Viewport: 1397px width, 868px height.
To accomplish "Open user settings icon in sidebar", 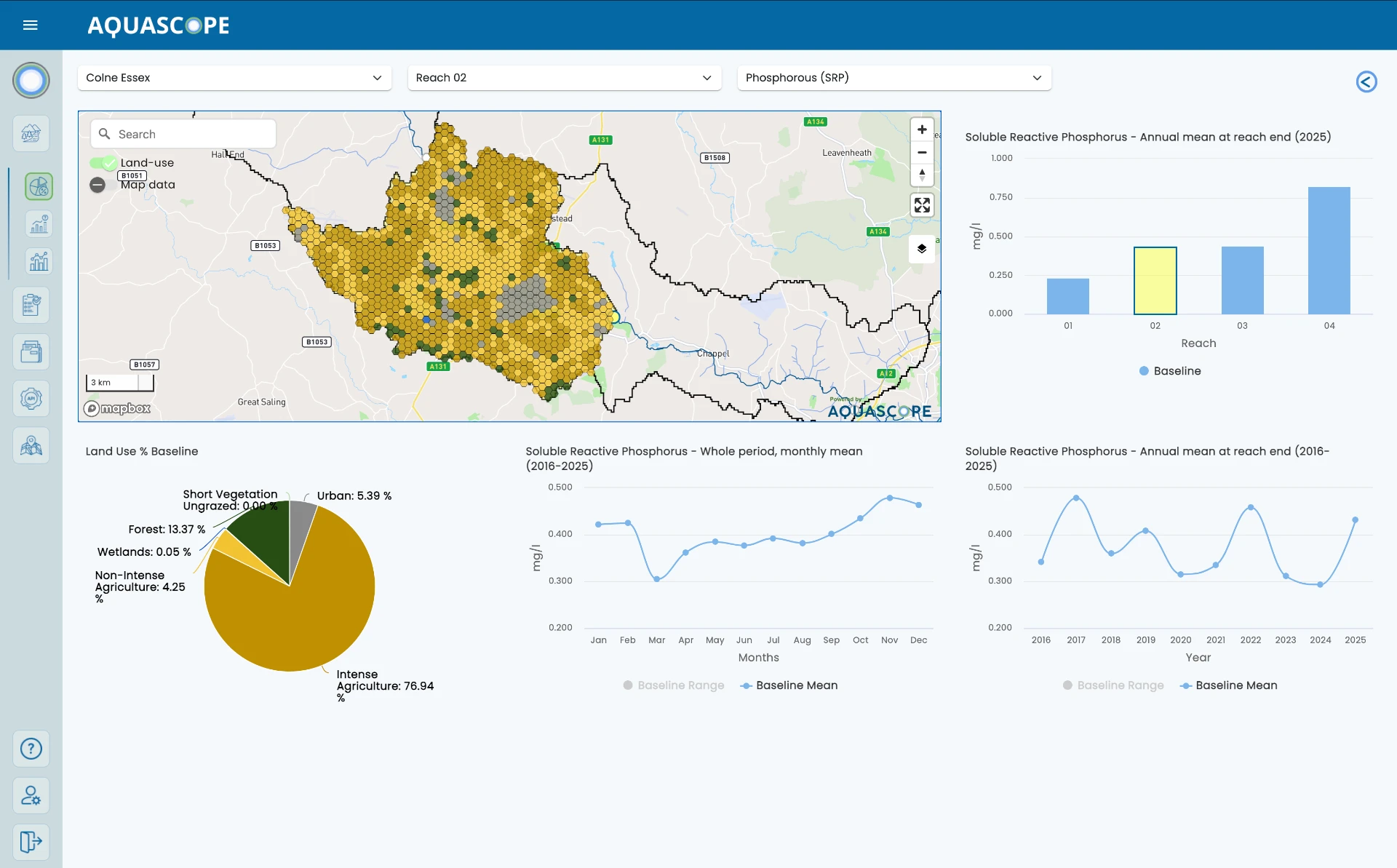I will click(x=31, y=795).
